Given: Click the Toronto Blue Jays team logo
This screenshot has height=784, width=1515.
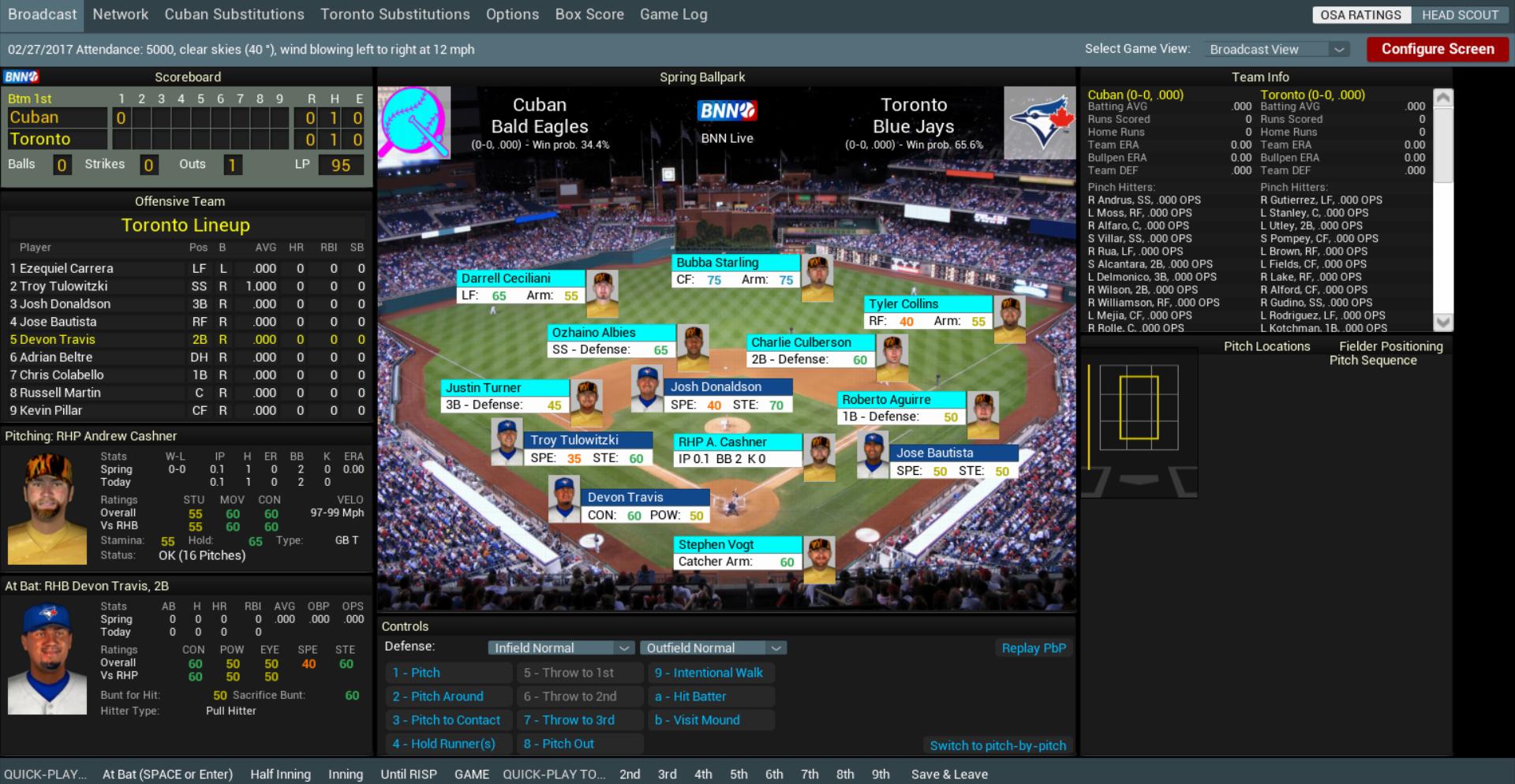Looking at the screenshot, I should [x=1040, y=123].
